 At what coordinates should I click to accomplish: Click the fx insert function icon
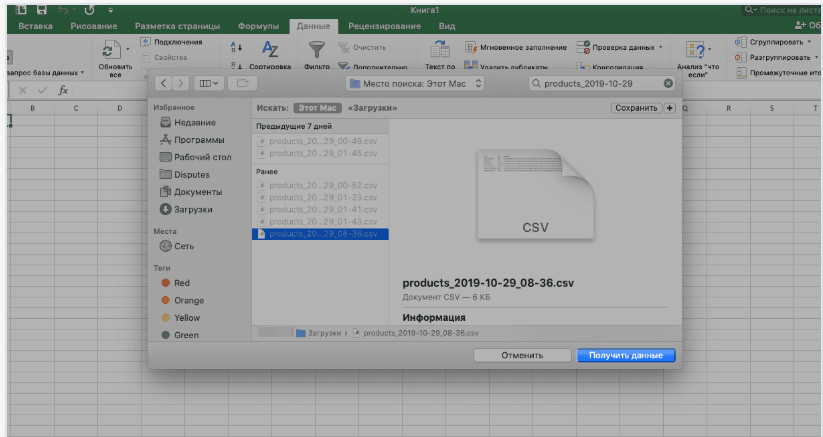63,90
